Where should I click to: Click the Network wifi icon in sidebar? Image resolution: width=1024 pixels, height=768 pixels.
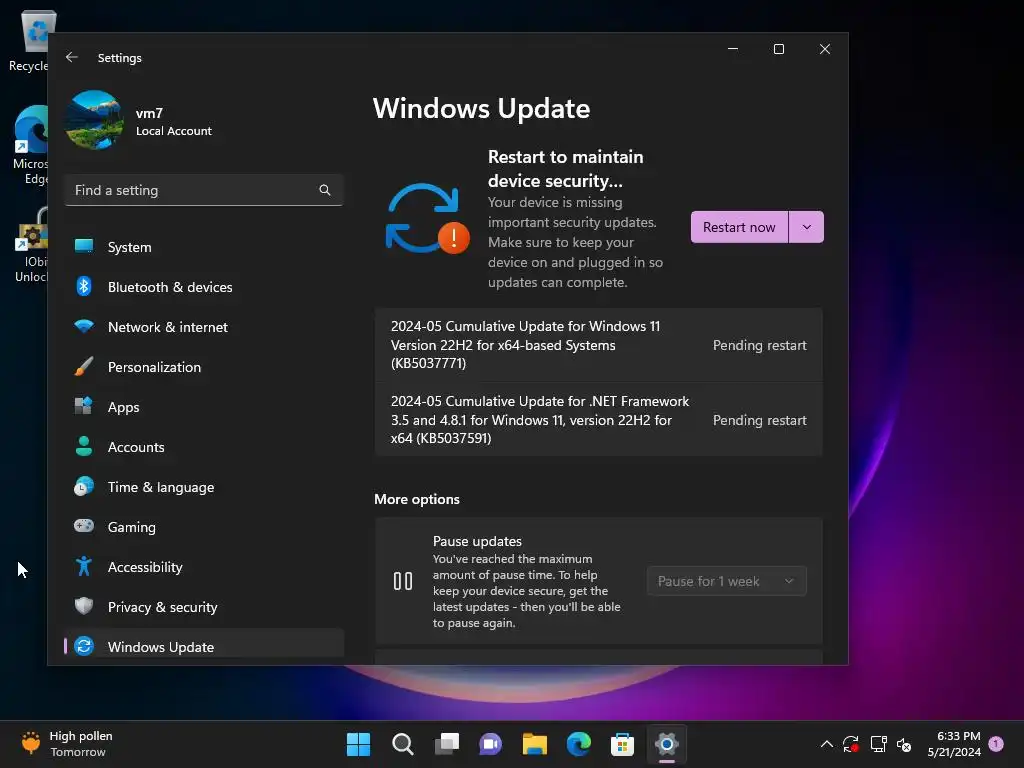pos(84,326)
